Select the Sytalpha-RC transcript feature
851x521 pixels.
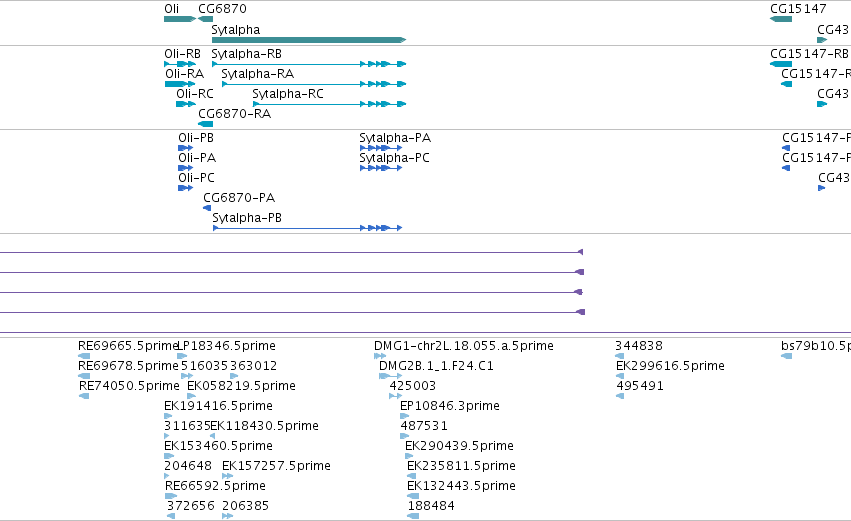click(329, 104)
